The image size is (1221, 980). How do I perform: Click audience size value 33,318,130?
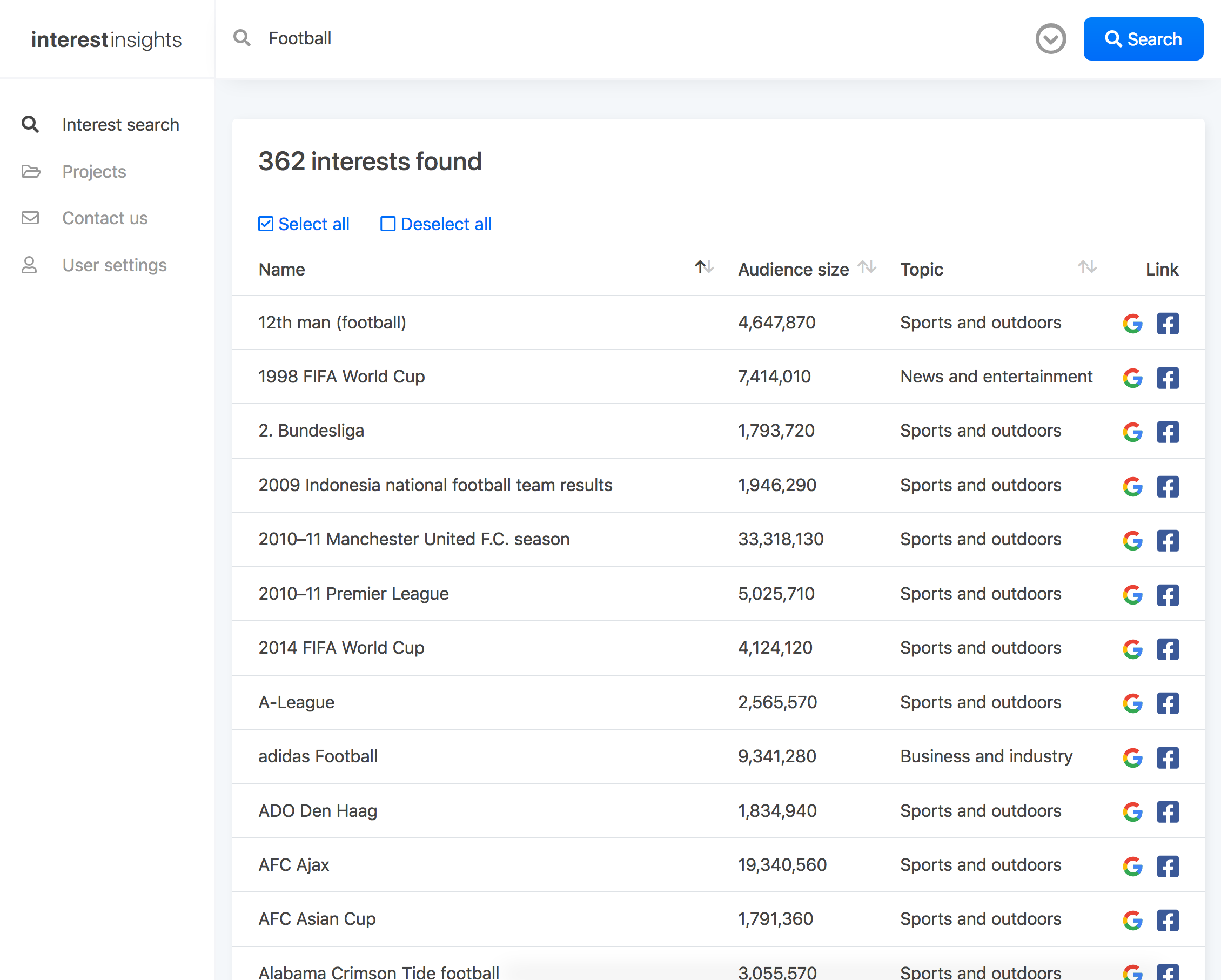(781, 540)
